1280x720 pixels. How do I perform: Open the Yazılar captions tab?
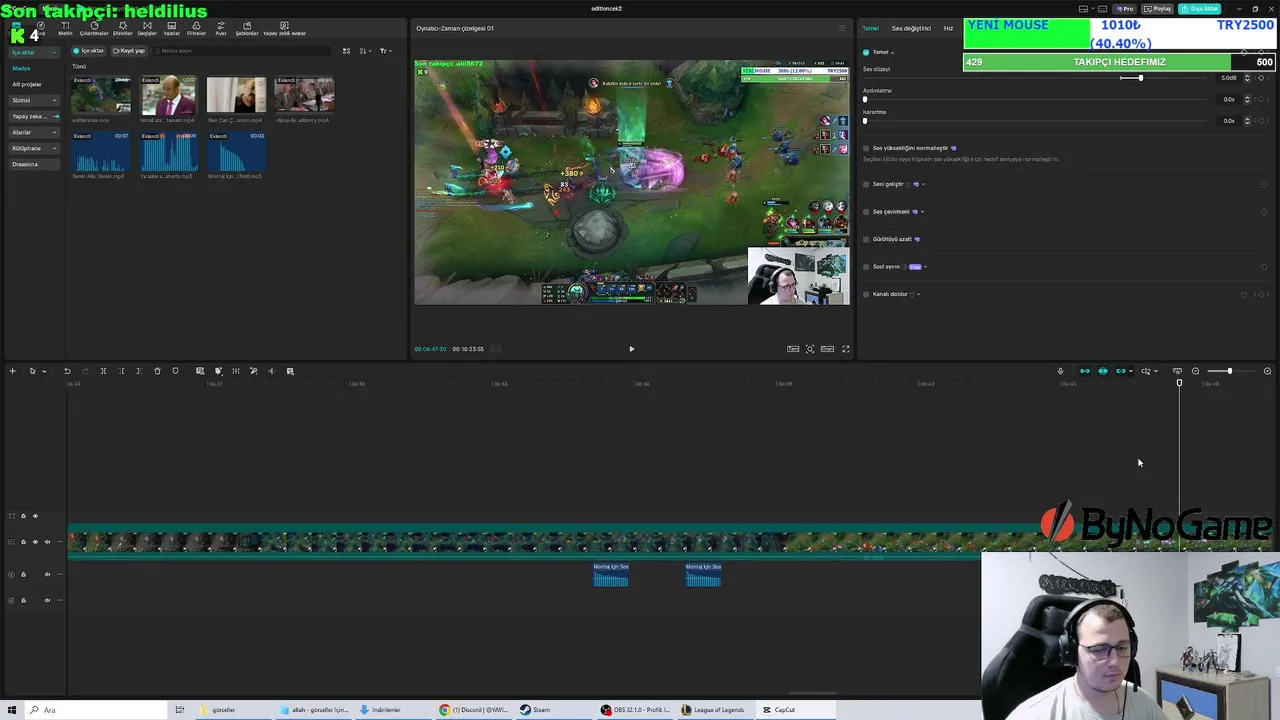[172, 28]
